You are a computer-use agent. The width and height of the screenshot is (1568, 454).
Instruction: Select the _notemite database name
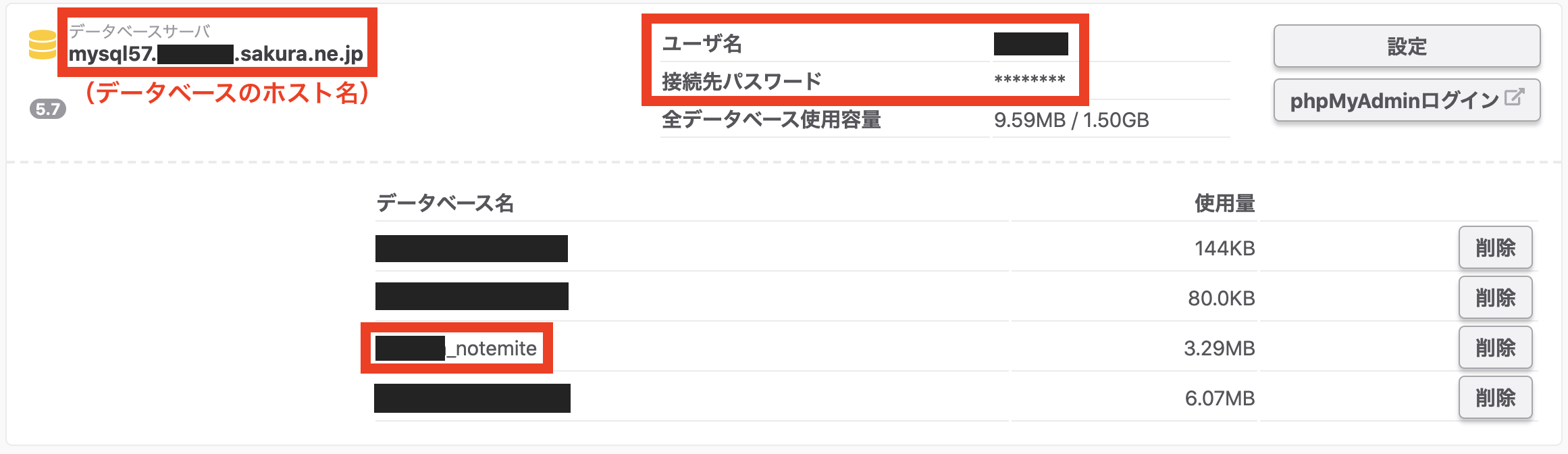456,348
